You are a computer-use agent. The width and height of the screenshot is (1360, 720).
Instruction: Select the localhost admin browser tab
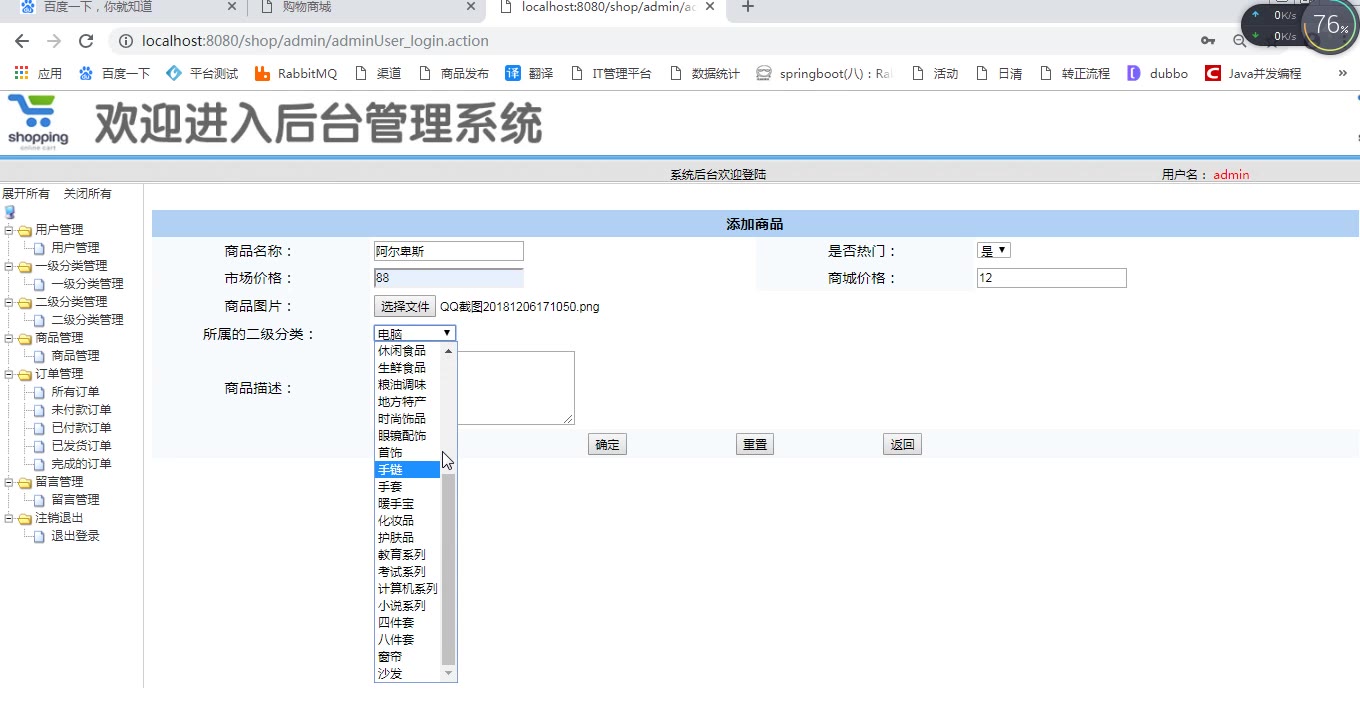608,7
